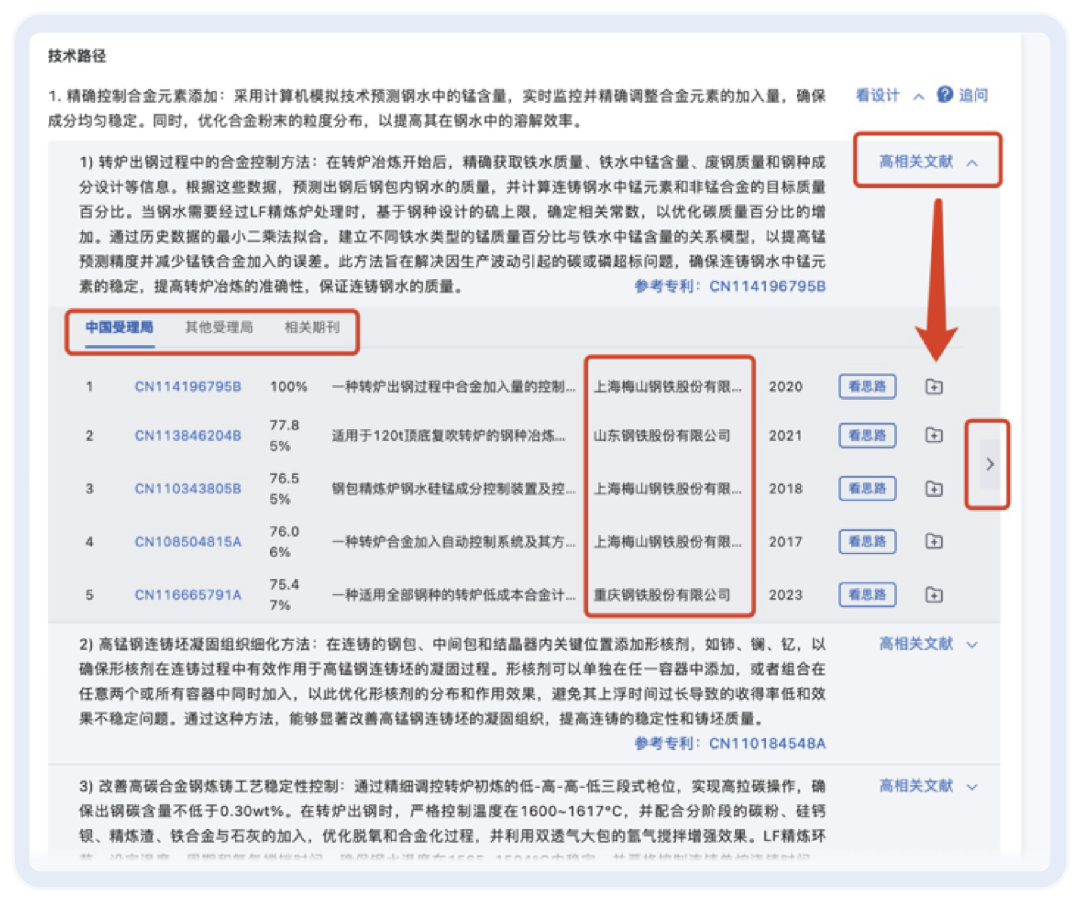Click the right arrow to view next page

tap(989, 464)
